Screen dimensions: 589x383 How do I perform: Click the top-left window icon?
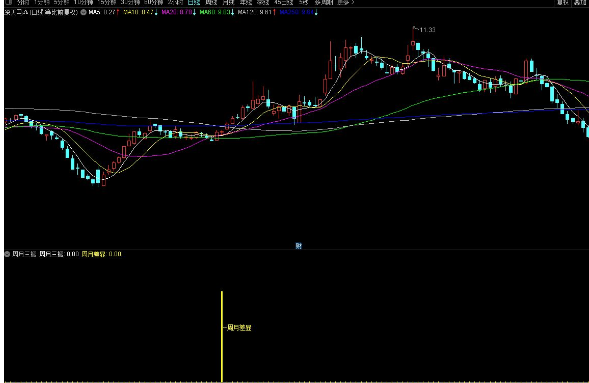click(x=9, y=2)
